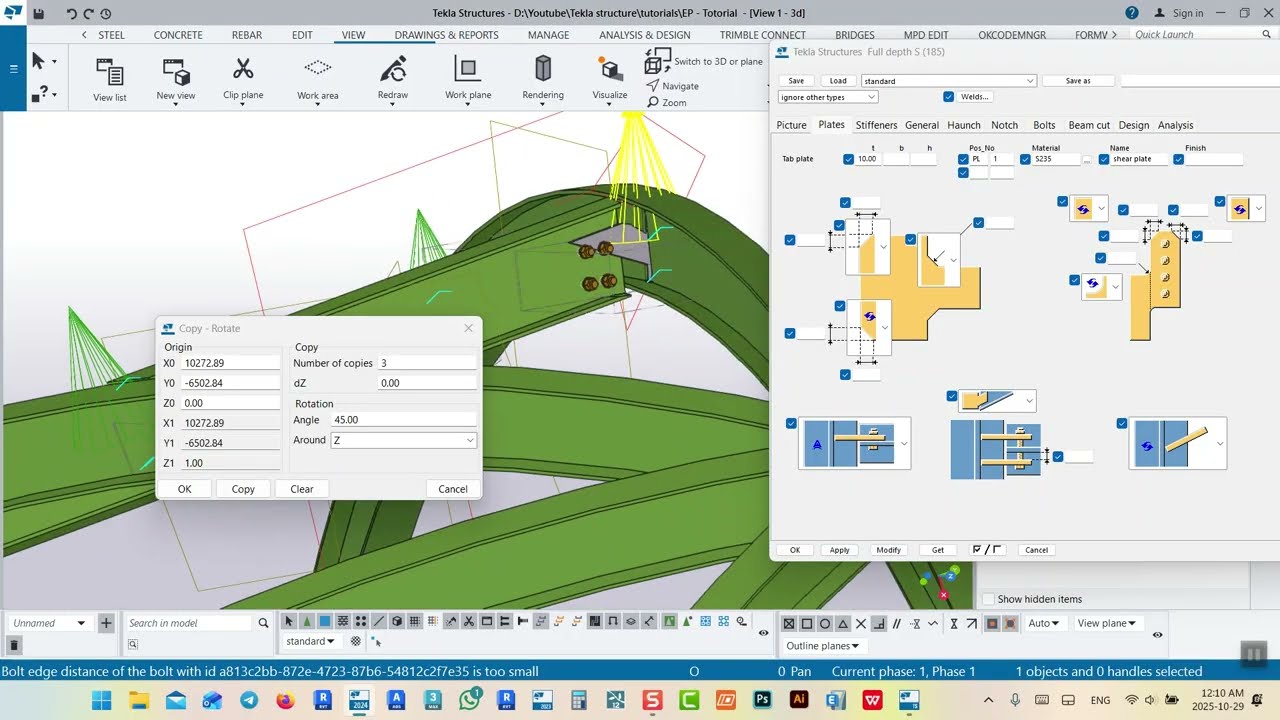
Task: Click the Undo arrow in title bar
Action: tap(71, 13)
